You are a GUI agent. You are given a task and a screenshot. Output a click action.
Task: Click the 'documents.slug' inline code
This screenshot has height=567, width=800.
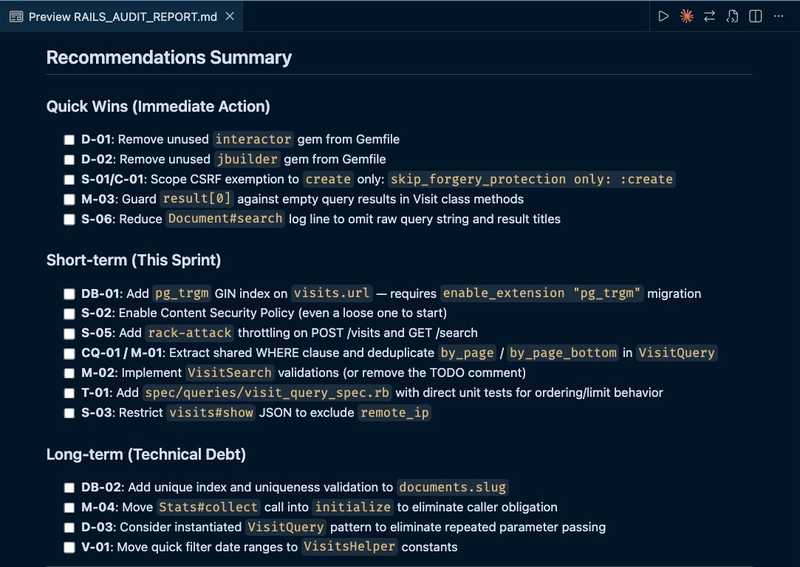453,486
